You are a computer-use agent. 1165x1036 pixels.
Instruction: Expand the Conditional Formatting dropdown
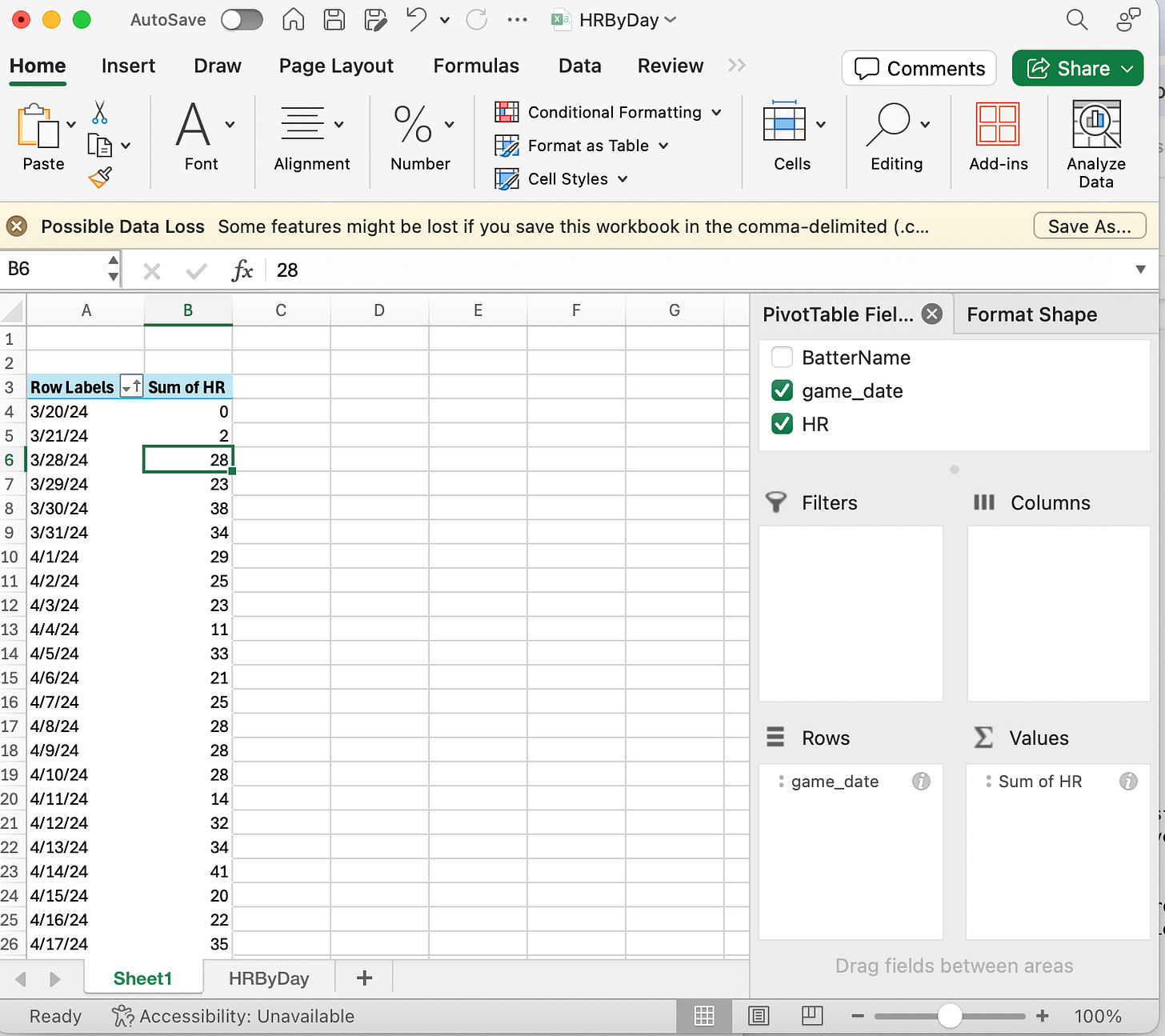(716, 113)
